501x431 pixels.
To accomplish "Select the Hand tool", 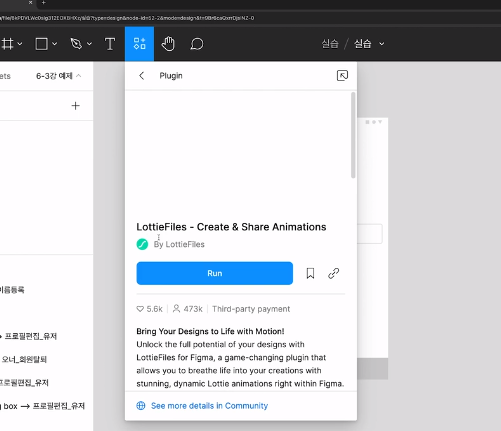I will click(168, 44).
